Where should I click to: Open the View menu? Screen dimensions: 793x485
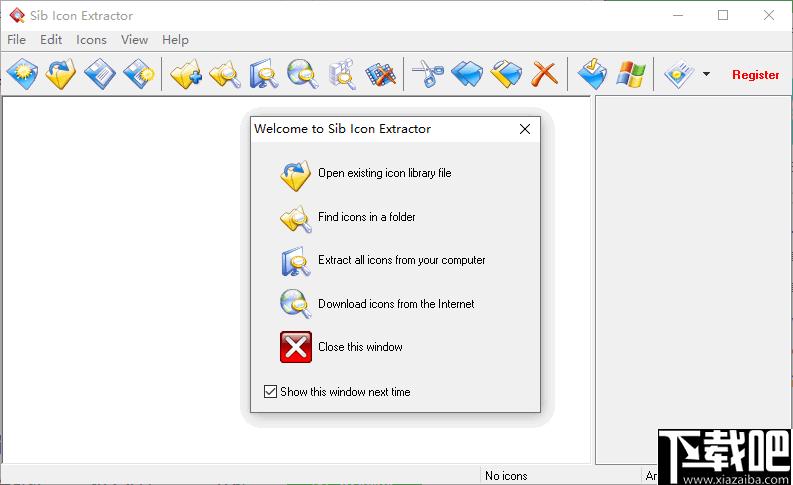click(x=134, y=40)
